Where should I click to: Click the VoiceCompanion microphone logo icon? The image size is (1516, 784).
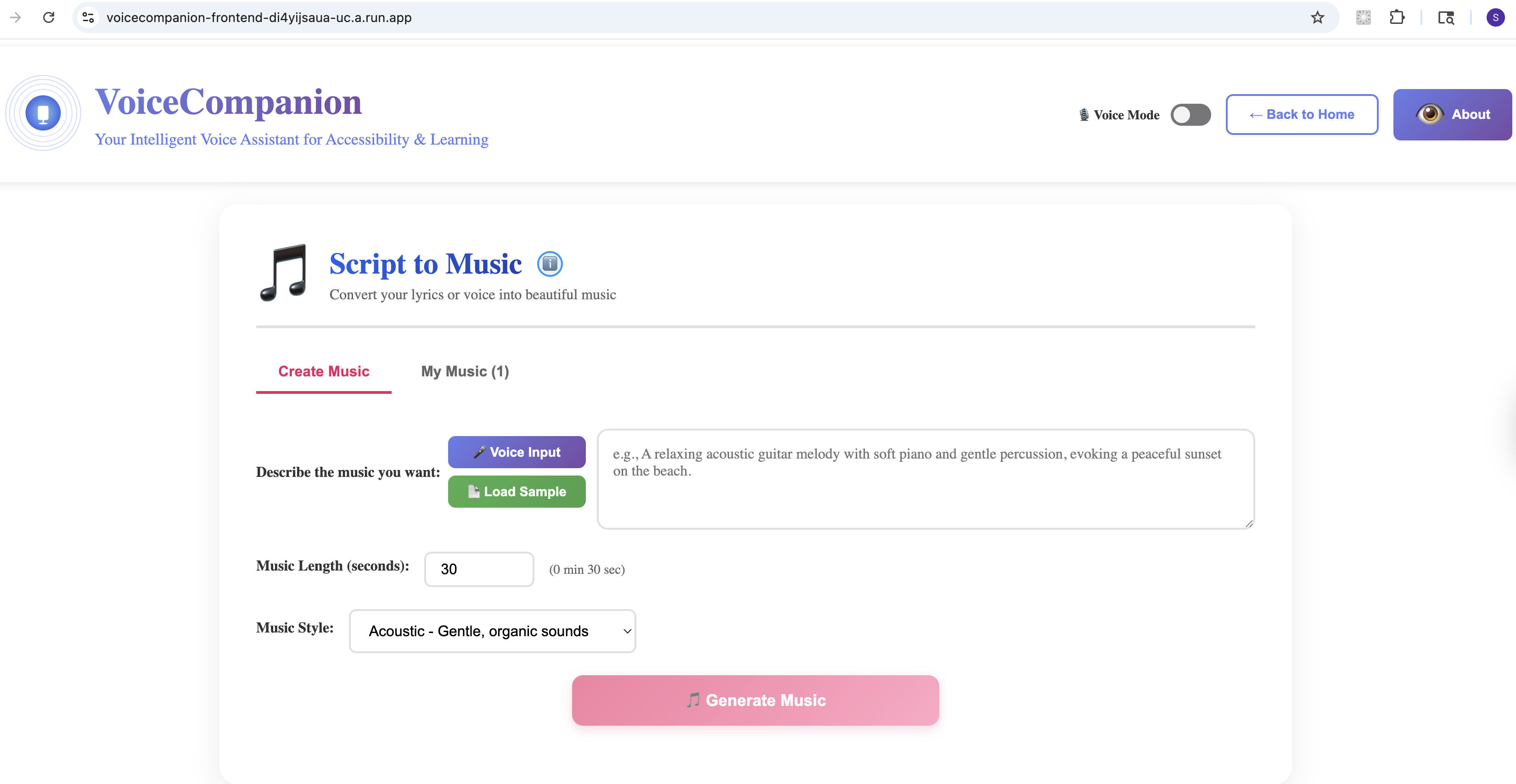(x=43, y=113)
